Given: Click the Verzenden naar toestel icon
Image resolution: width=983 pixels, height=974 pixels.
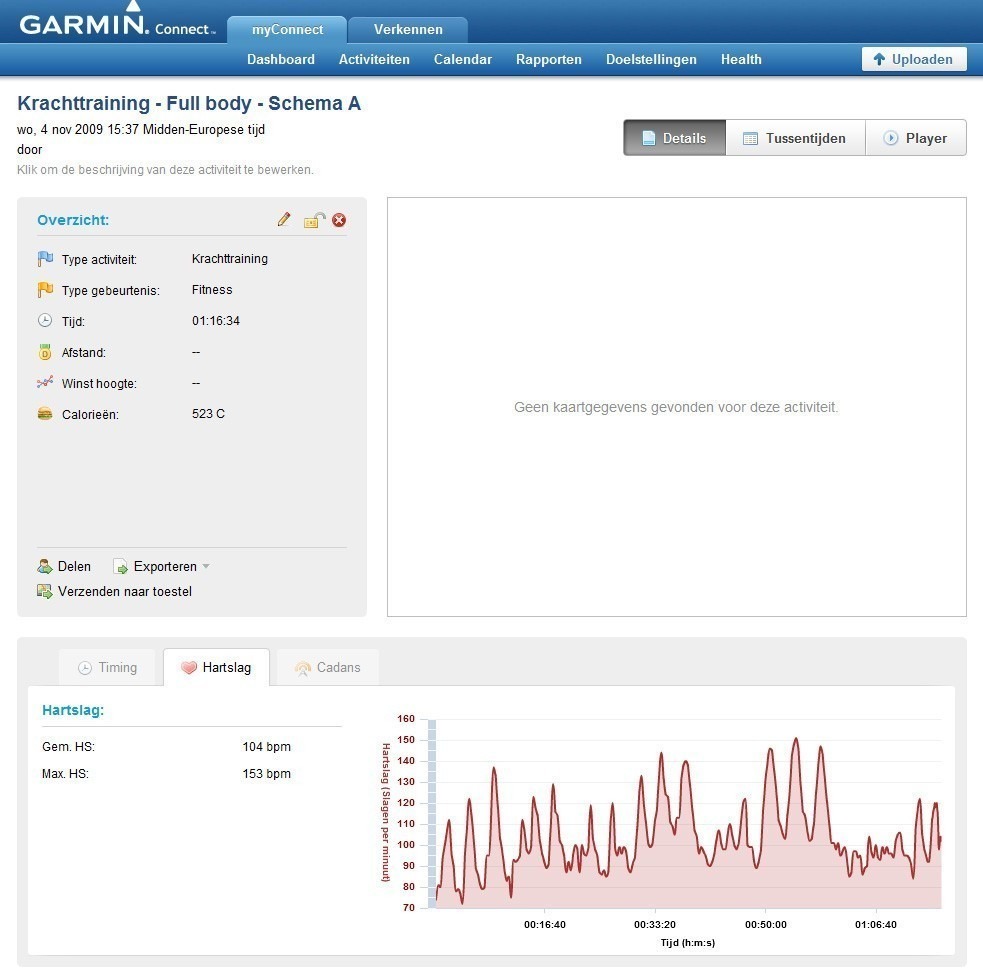Looking at the screenshot, I should point(45,591).
